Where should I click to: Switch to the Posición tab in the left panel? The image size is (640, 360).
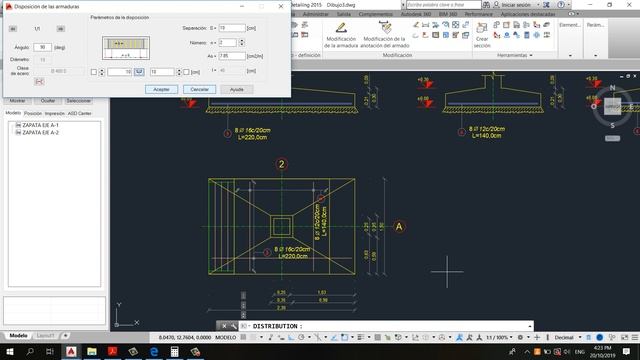tap(33, 113)
